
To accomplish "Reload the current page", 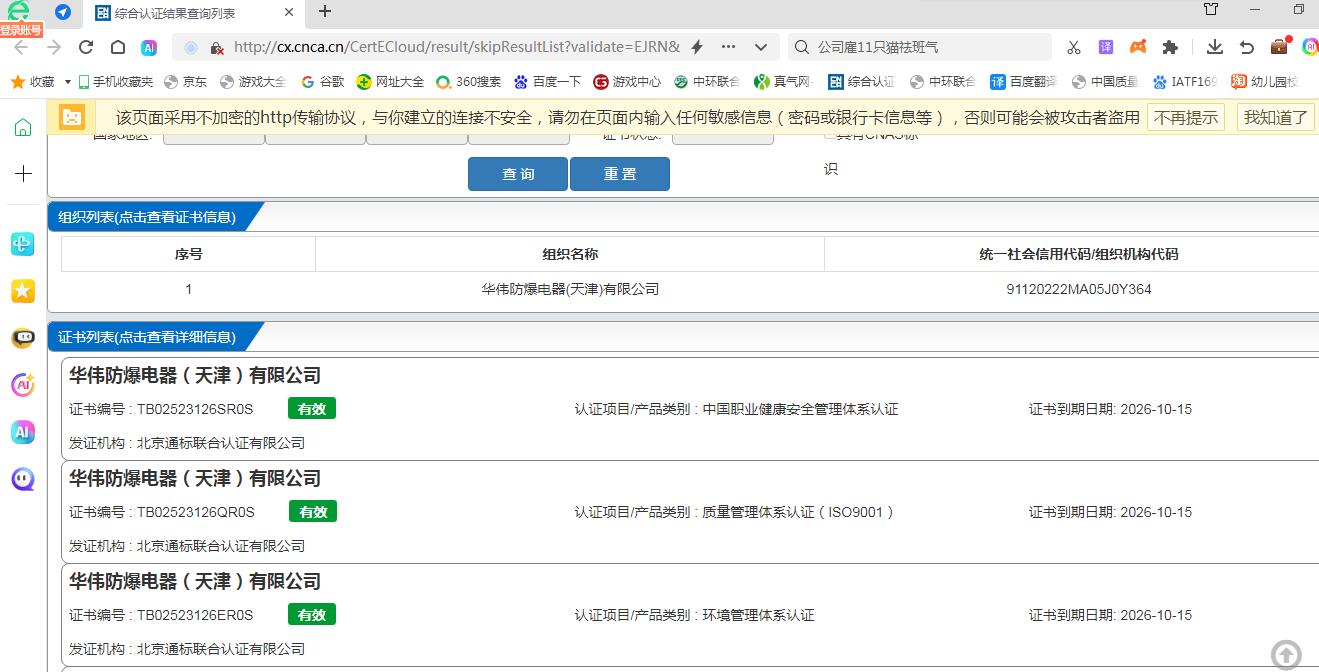I will pyautogui.click(x=86, y=47).
